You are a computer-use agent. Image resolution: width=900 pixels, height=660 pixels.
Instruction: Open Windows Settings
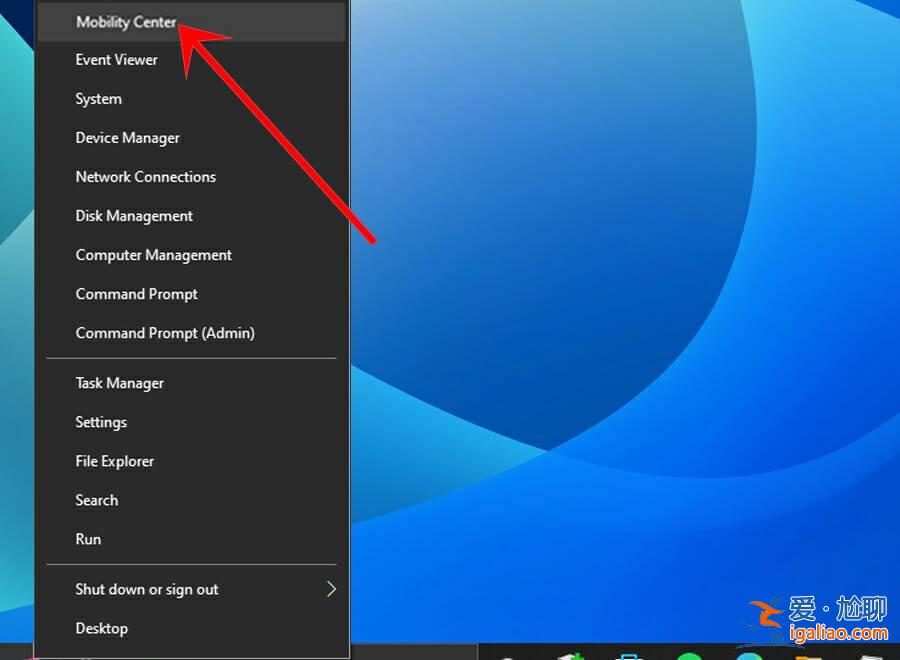point(101,422)
